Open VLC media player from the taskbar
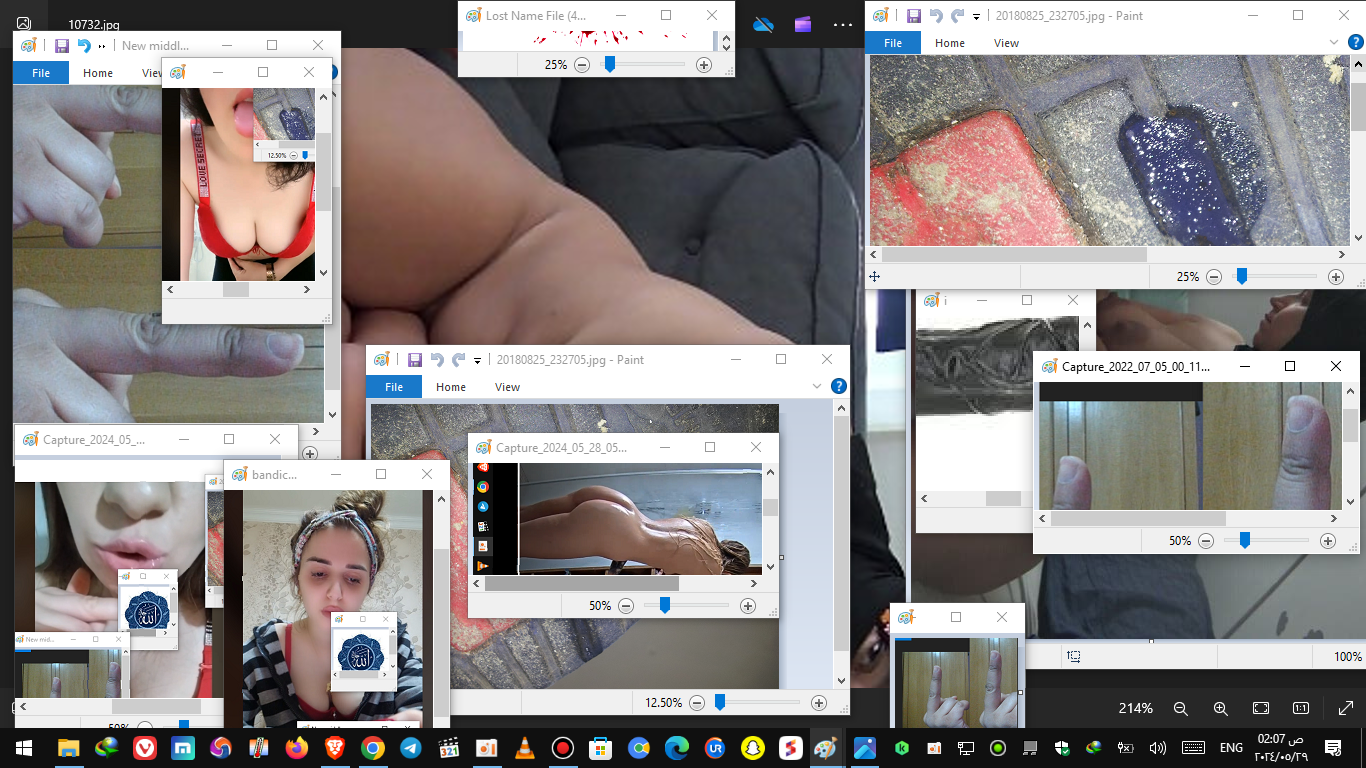 pos(525,748)
